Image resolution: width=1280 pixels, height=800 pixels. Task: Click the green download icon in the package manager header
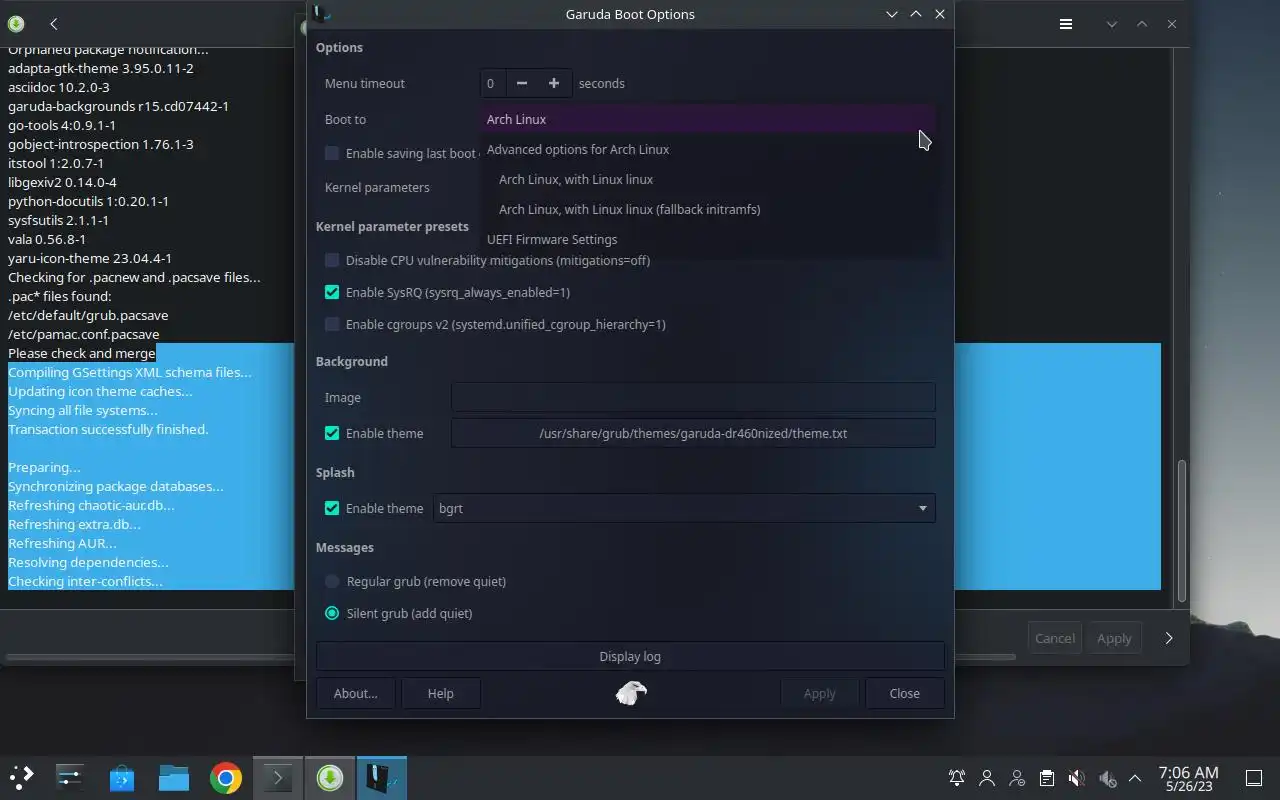pos(16,23)
